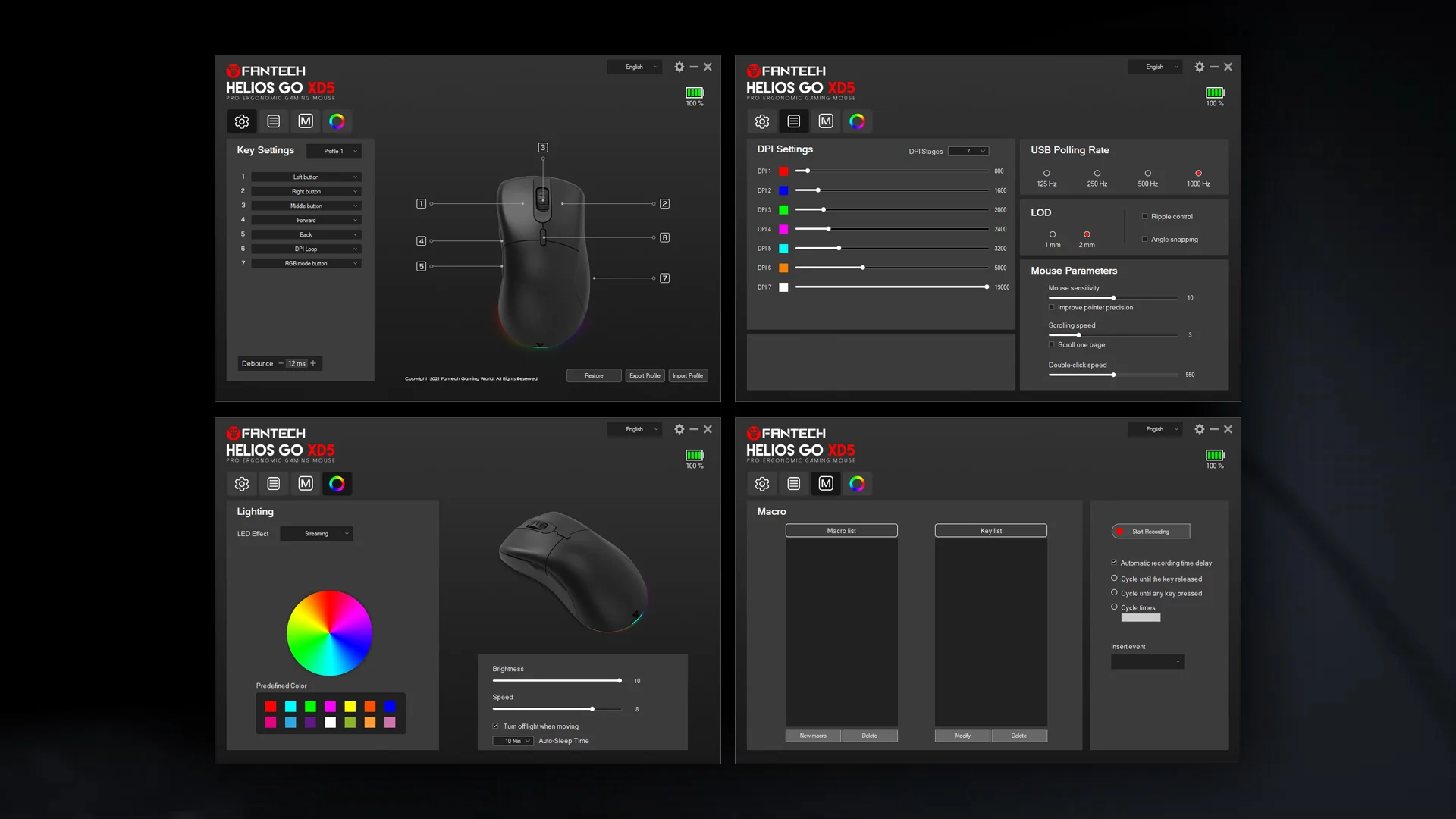1456x819 pixels.
Task: Increase the debounce time with the plus icon
Action: pyautogui.click(x=313, y=363)
